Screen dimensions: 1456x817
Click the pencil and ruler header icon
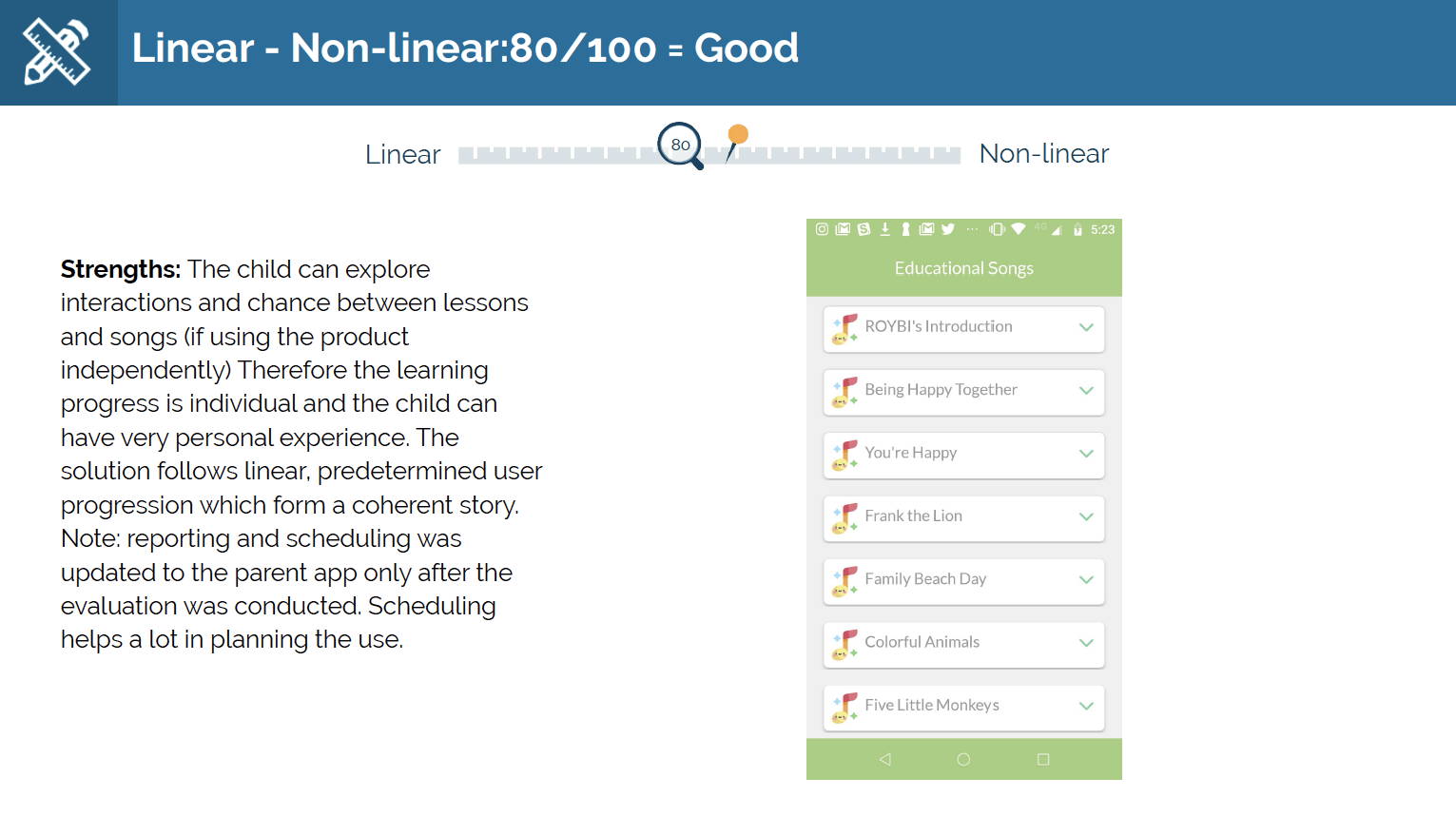pyautogui.click(x=57, y=52)
